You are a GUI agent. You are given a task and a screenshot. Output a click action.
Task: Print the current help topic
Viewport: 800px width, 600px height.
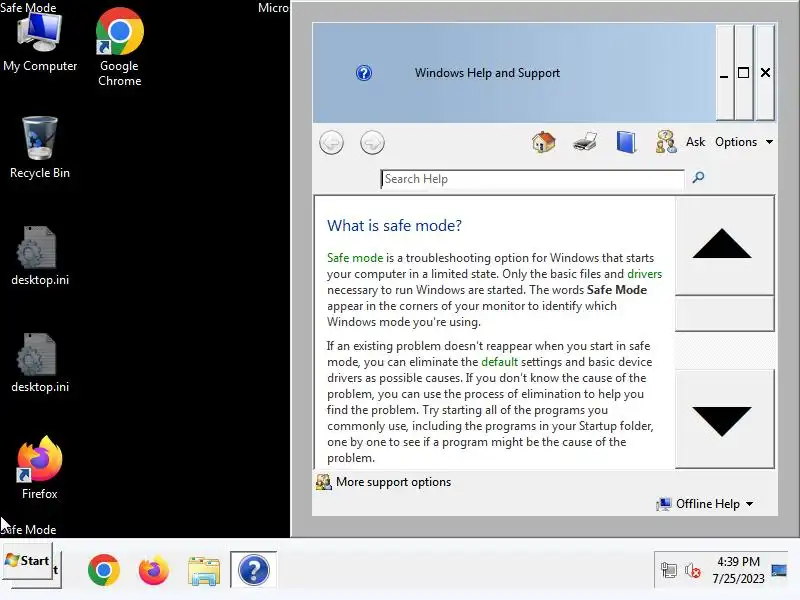click(585, 142)
